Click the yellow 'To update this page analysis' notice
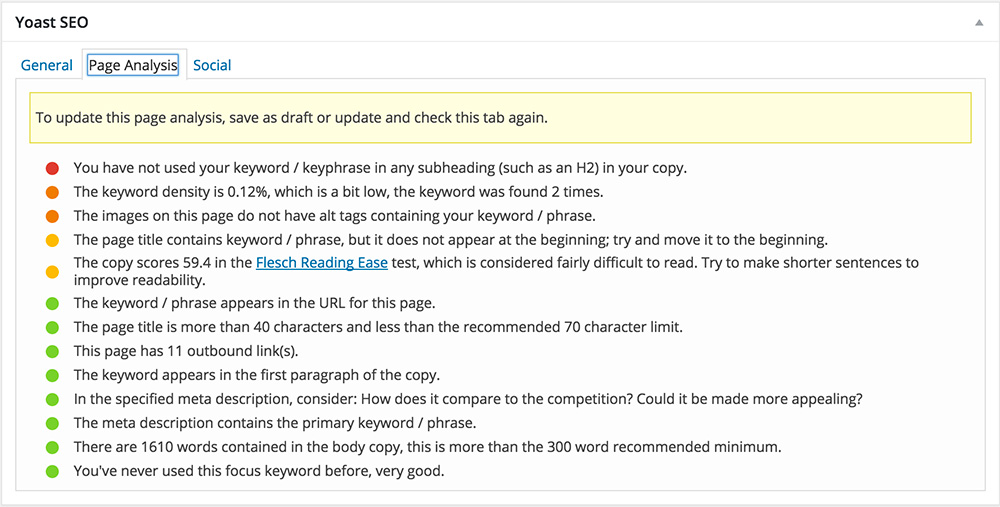 pyautogui.click(x=500, y=118)
